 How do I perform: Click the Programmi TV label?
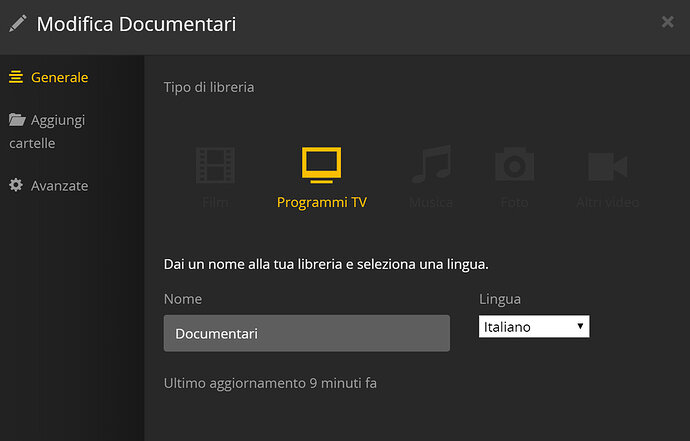pyautogui.click(x=322, y=202)
